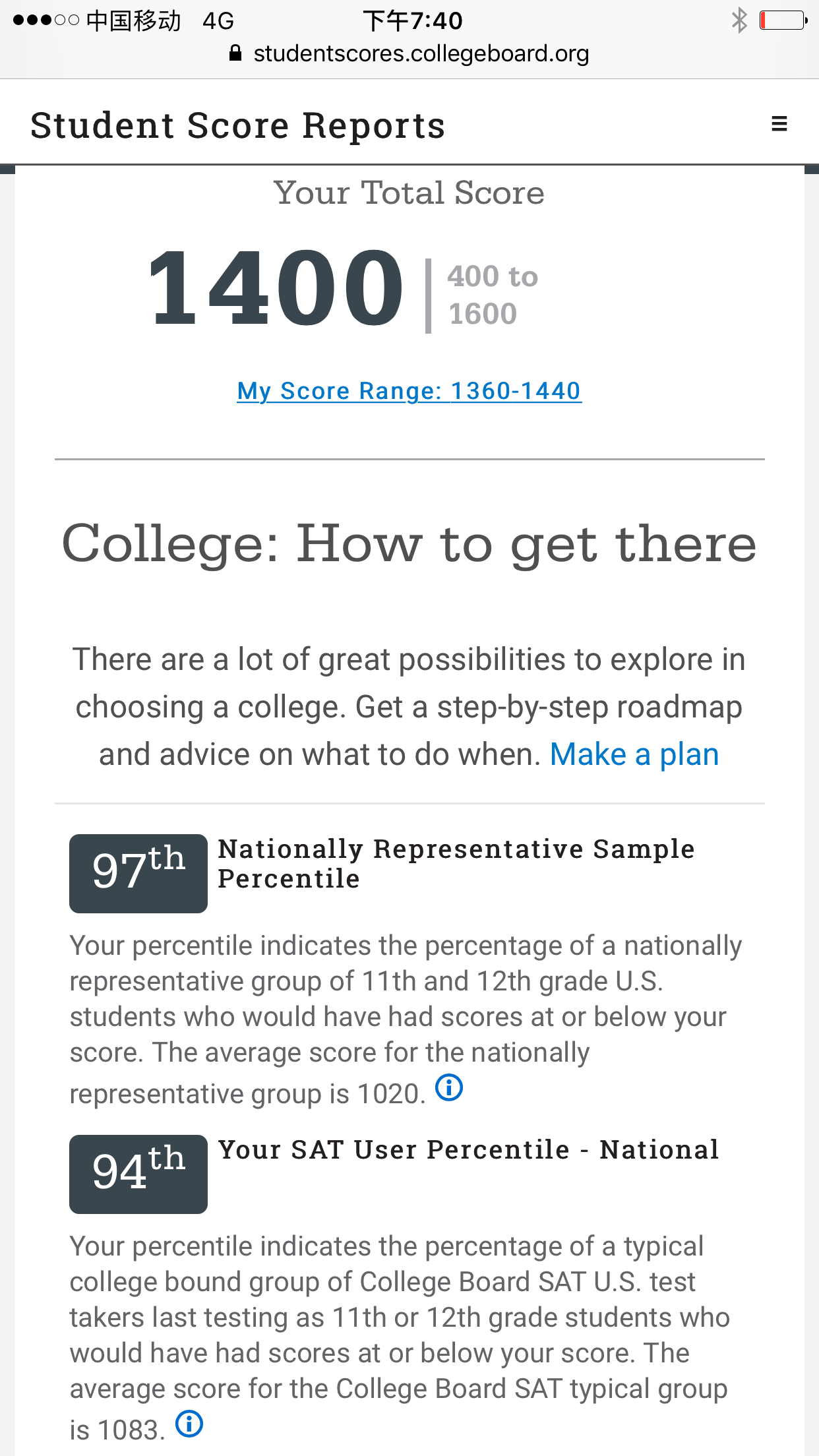Viewport: 819px width, 1456px height.
Task: Open My Score Range: 1360-1440 link
Action: 409,391
